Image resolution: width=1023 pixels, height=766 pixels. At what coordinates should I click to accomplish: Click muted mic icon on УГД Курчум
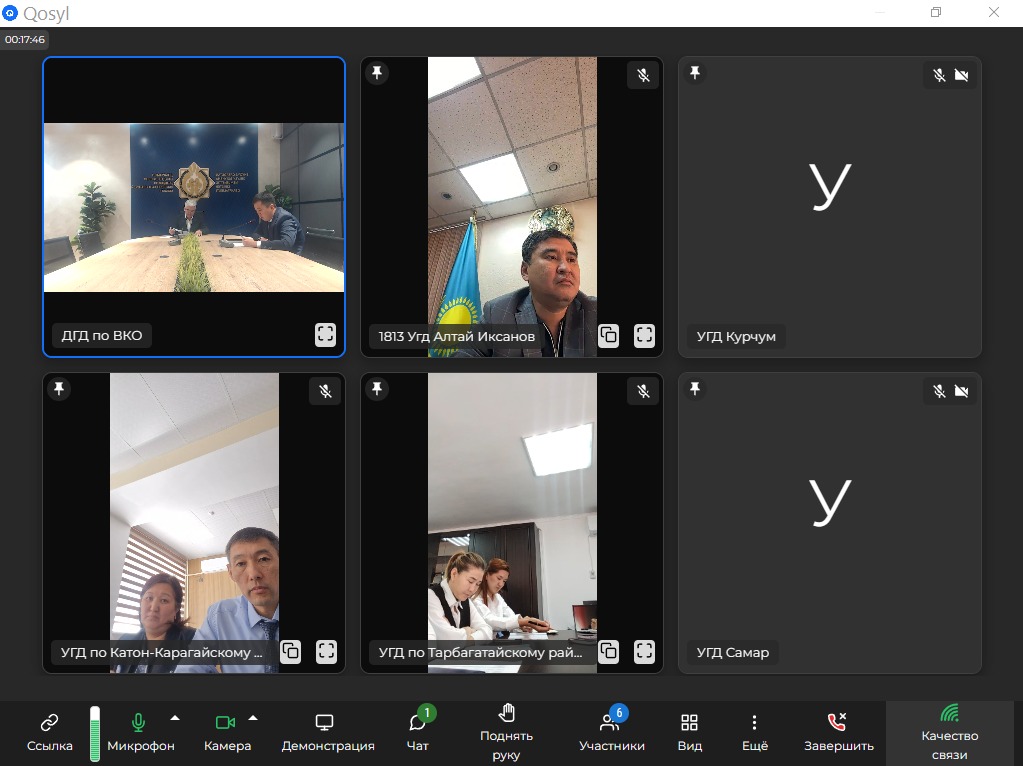tap(939, 75)
